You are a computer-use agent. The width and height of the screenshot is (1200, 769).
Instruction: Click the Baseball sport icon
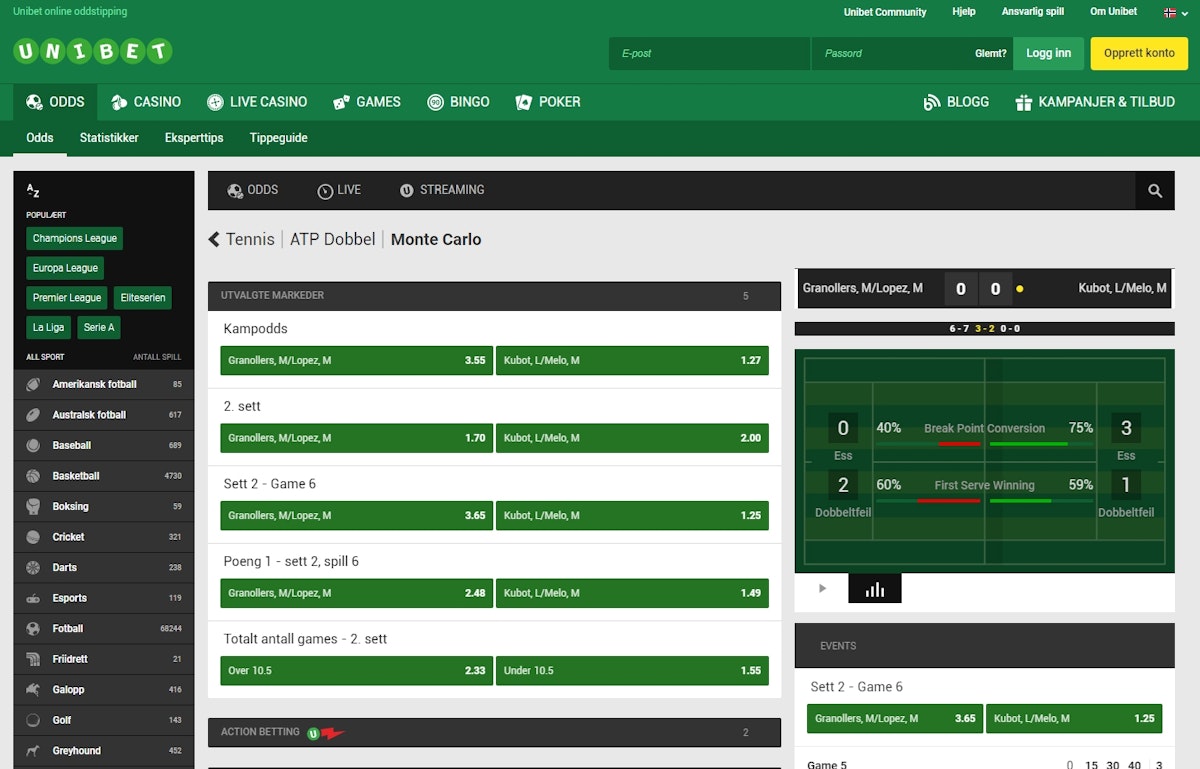33,445
